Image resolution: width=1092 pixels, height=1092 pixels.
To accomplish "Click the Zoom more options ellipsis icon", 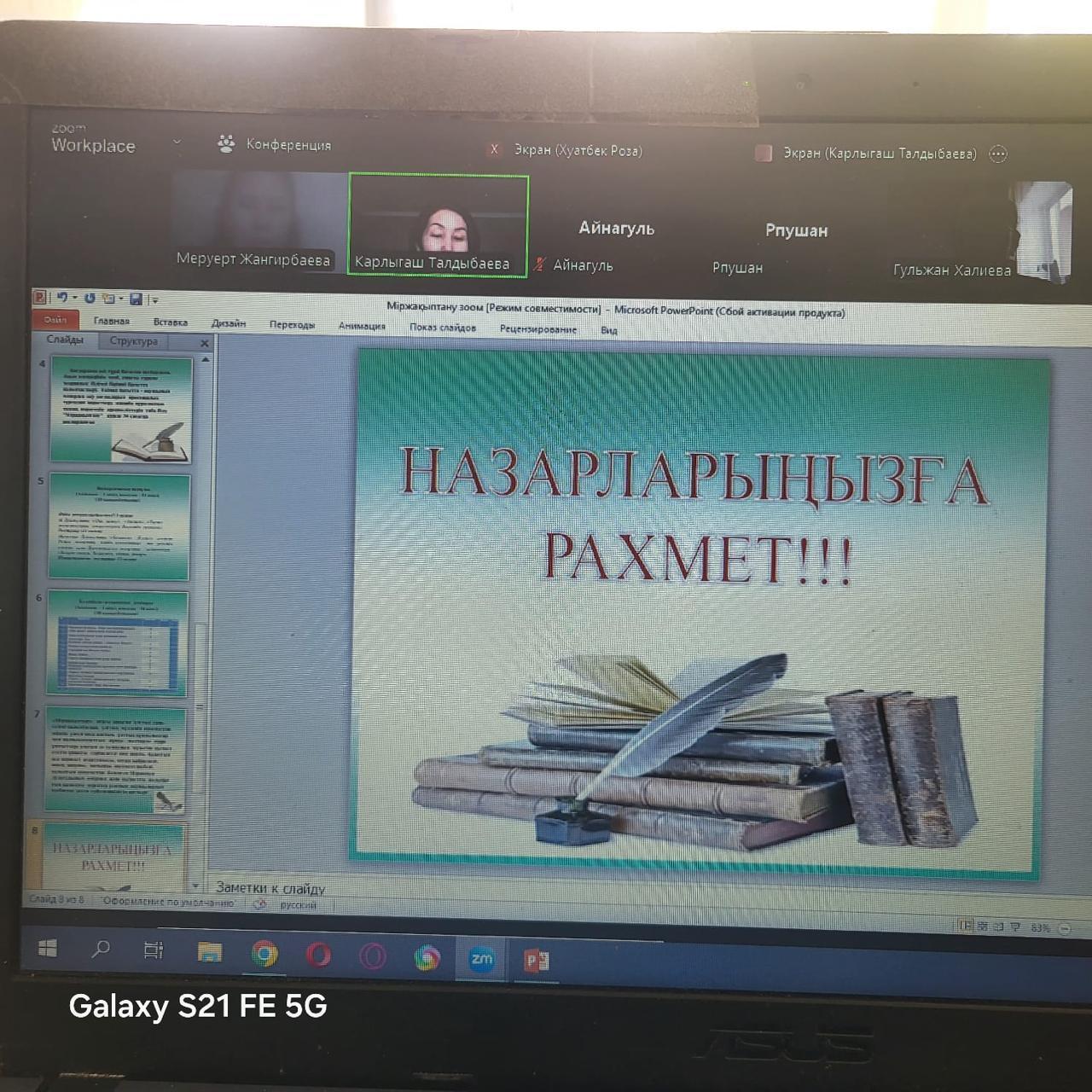I will 997,154.
